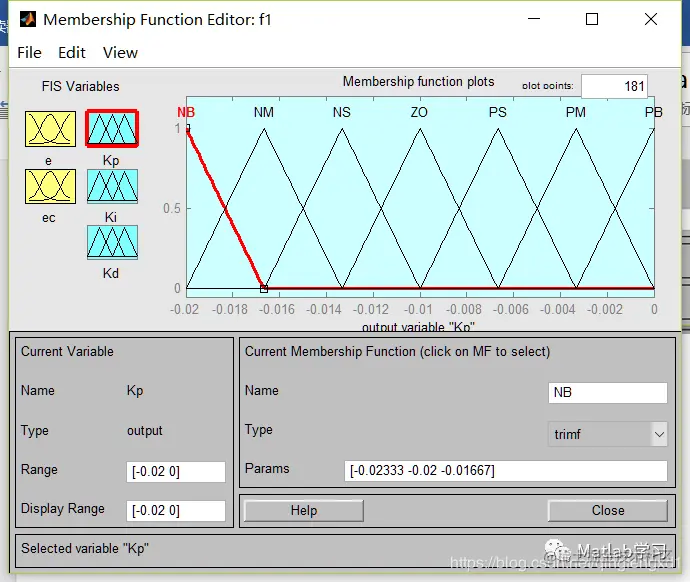Screen dimensions: 690x582
Task: Click the MATLAB logo in title bar
Action: (x=28, y=19)
